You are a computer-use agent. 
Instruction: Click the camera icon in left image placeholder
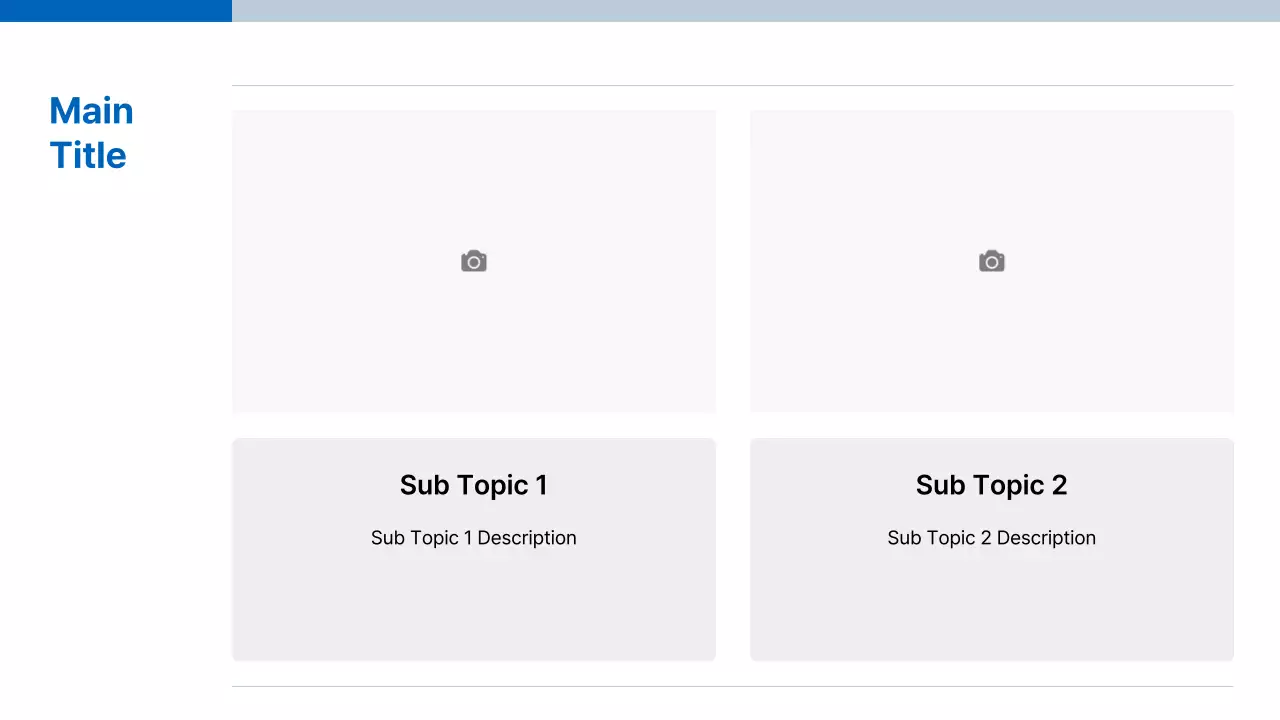tap(474, 262)
